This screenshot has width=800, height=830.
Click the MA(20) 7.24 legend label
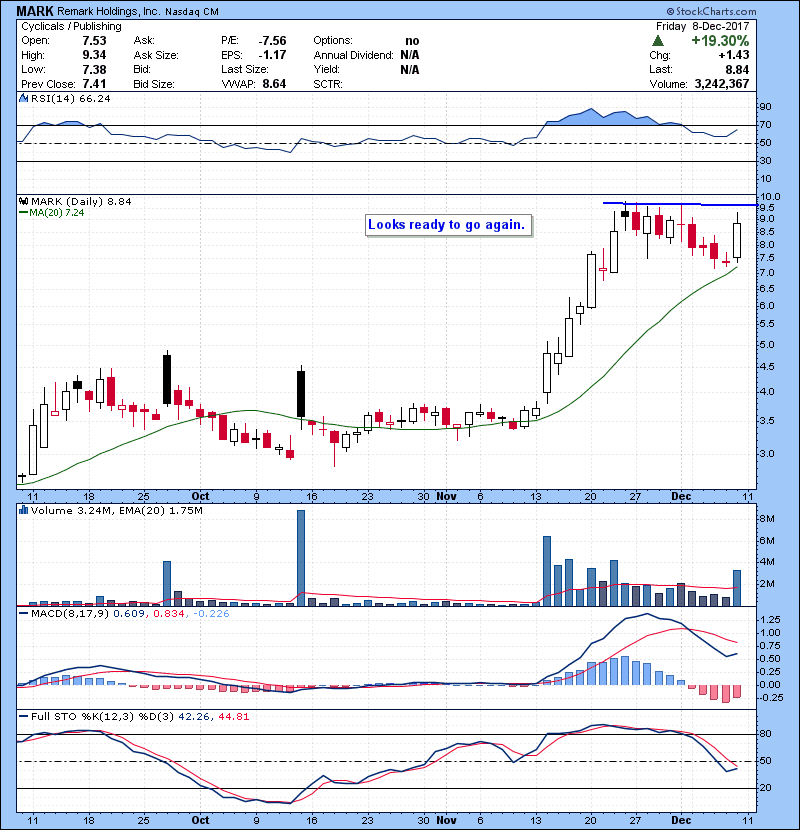click(57, 213)
